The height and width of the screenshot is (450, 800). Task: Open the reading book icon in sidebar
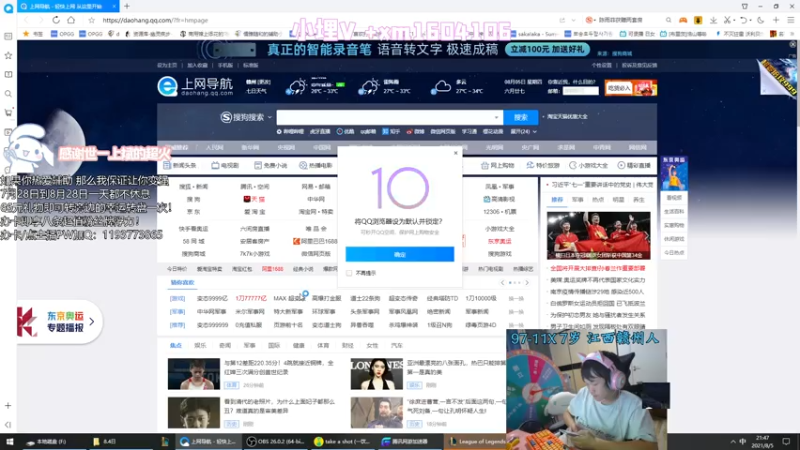point(8,74)
